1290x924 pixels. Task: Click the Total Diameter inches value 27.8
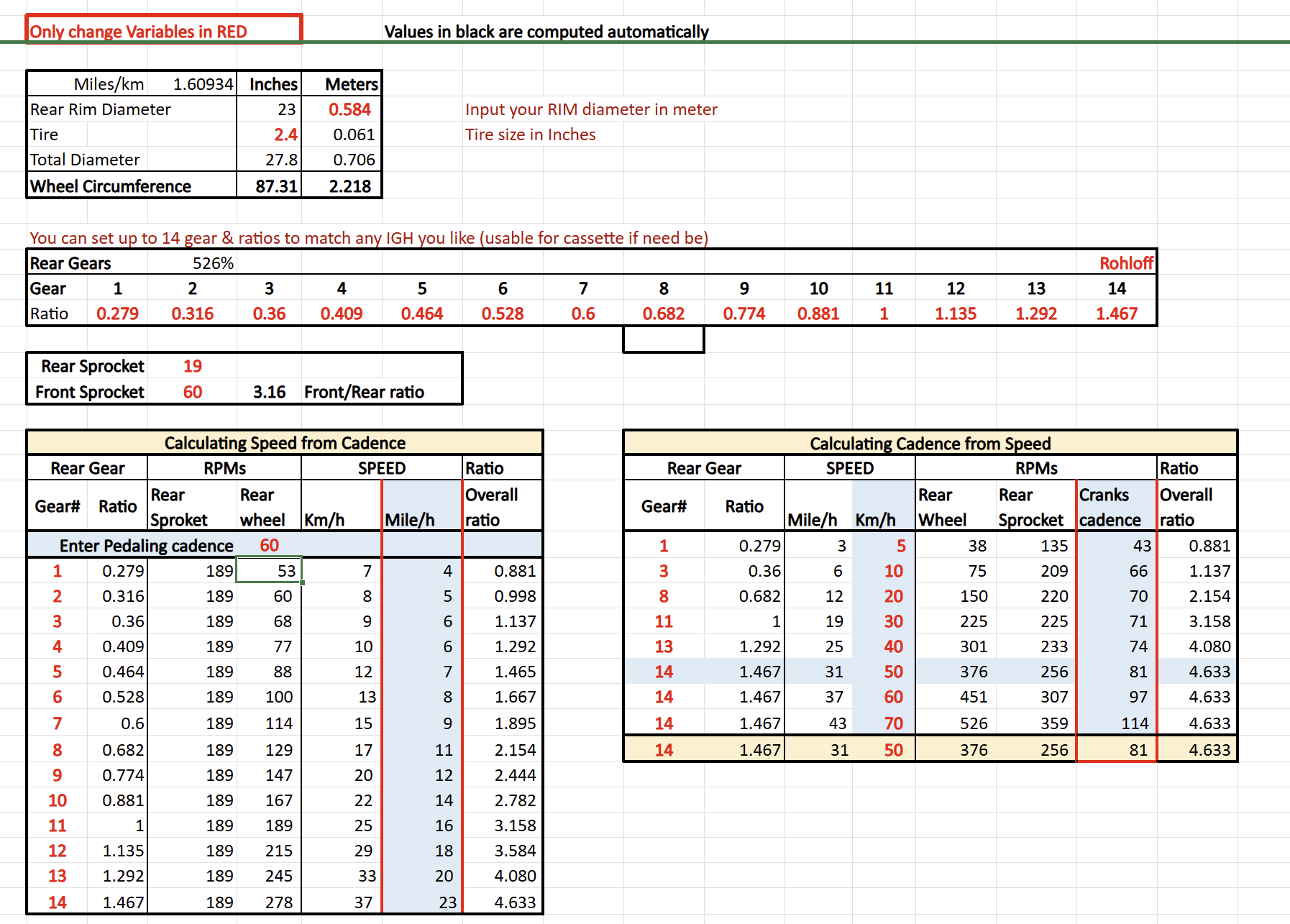pos(281,160)
